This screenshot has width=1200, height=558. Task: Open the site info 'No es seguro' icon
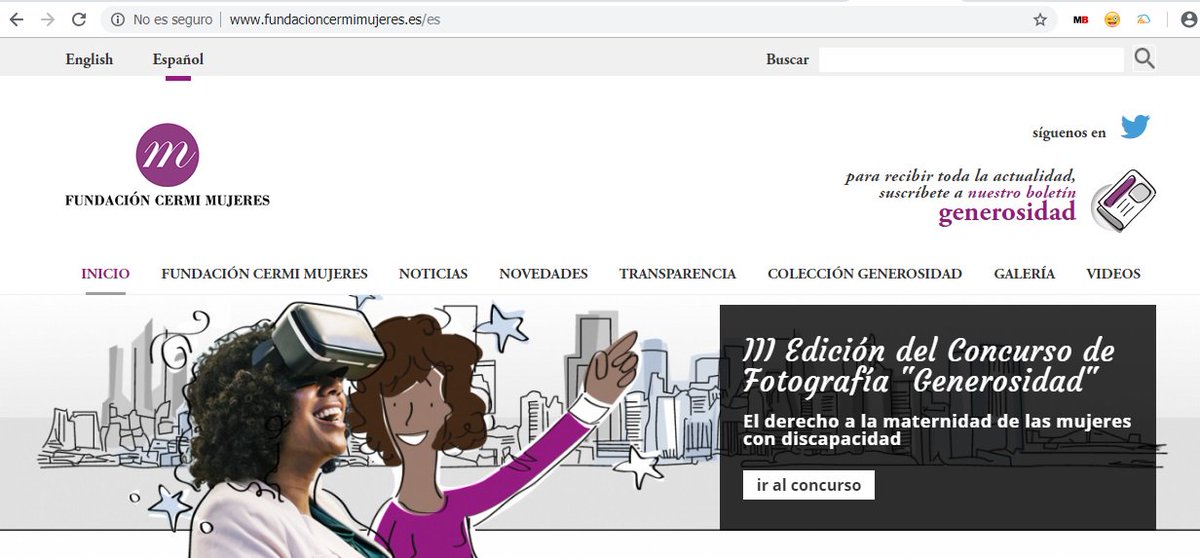(117, 19)
